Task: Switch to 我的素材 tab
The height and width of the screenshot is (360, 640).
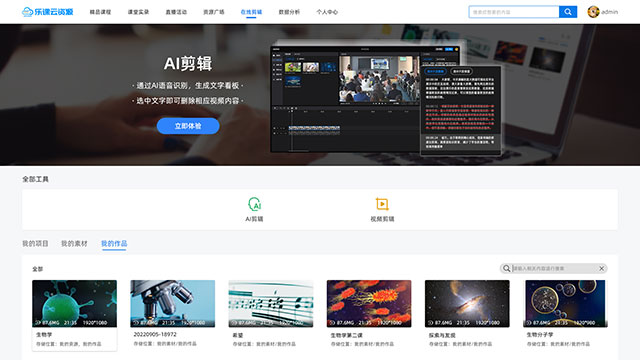Action: (x=74, y=244)
